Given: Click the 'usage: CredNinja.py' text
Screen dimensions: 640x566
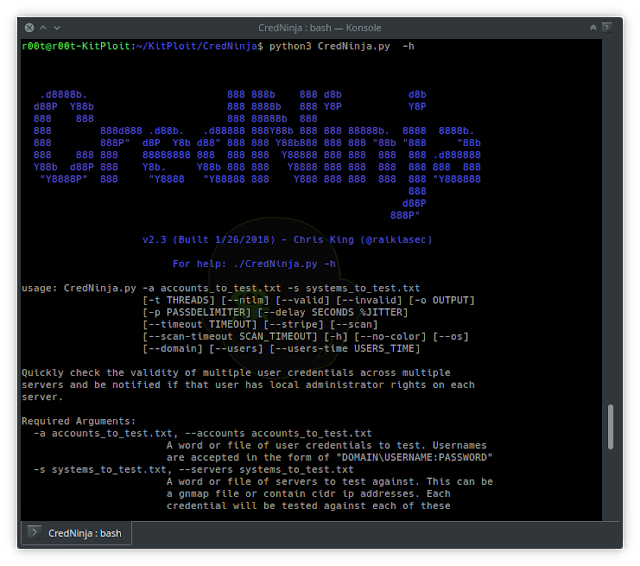Looking at the screenshot, I should click(x=79, y=288).
